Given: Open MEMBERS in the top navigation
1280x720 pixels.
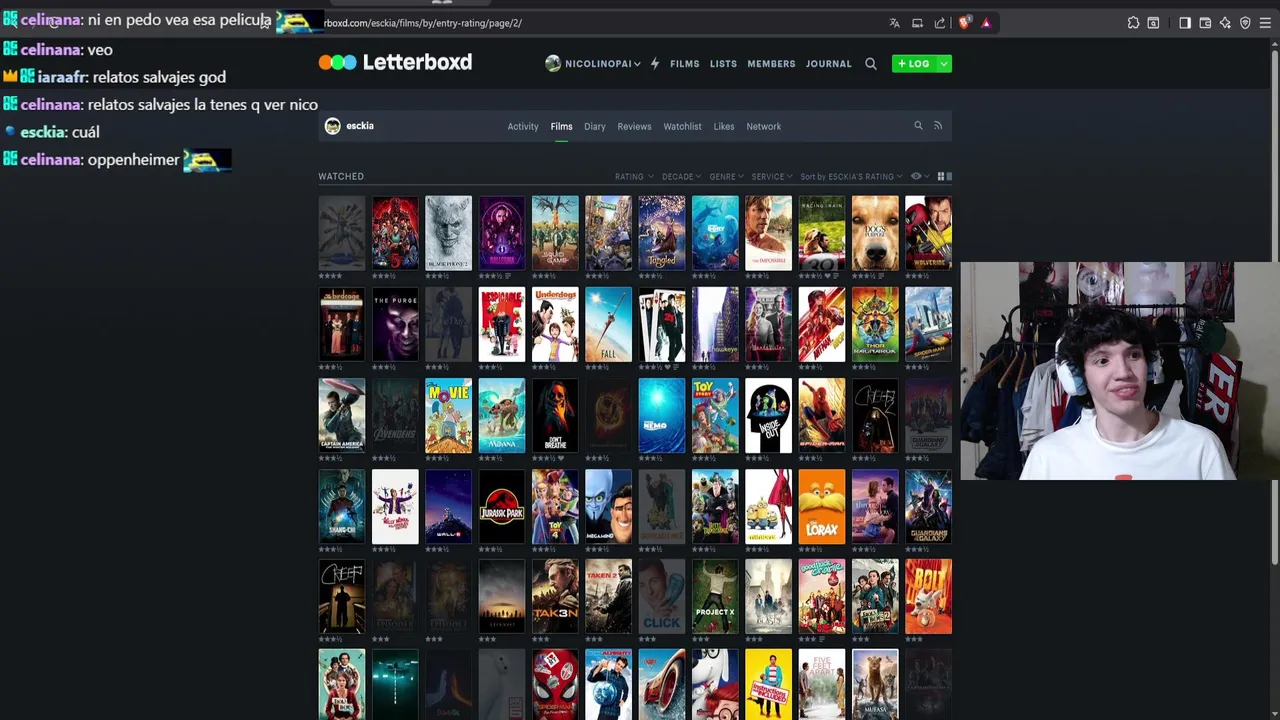Looking at the screenshot, I should pyautogui.click(x=771, y=63).
